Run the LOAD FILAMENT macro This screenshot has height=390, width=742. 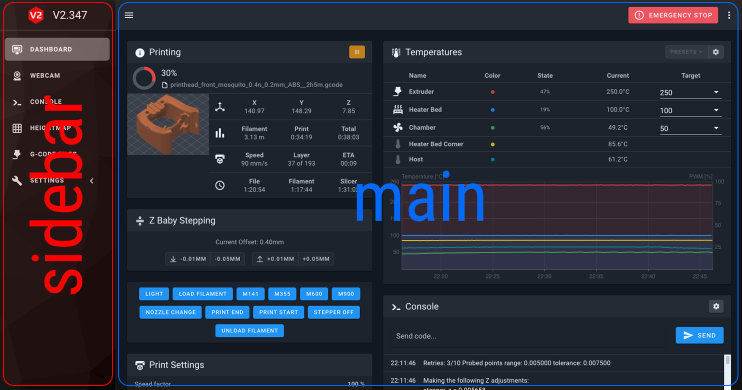203,294
